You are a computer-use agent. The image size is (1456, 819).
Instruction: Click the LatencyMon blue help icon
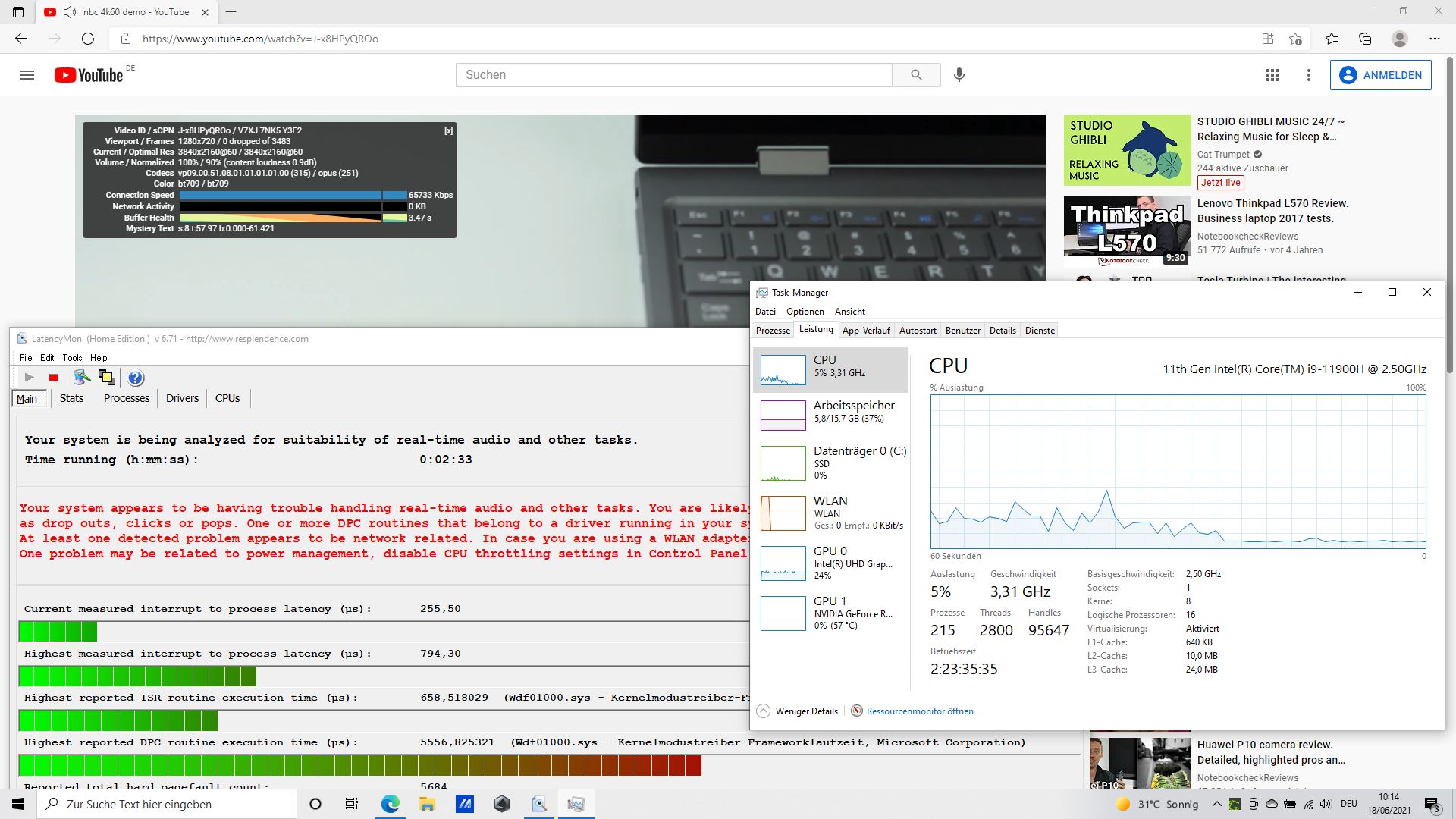(136, 378)
